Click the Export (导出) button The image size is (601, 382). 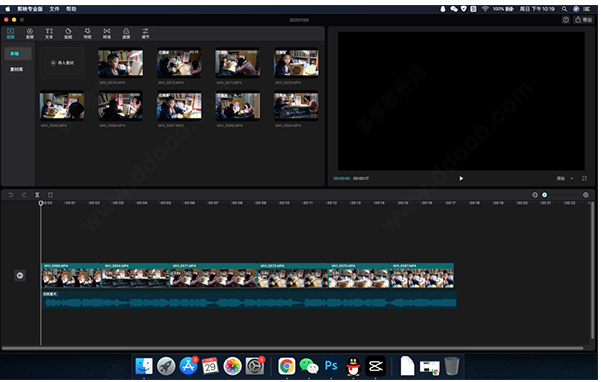(x=583, y=20)
